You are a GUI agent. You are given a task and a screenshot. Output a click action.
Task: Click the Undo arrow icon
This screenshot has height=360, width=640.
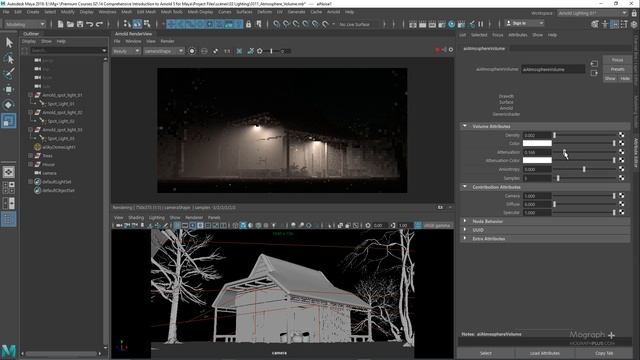pyautogui.click(x=90, y=24)
